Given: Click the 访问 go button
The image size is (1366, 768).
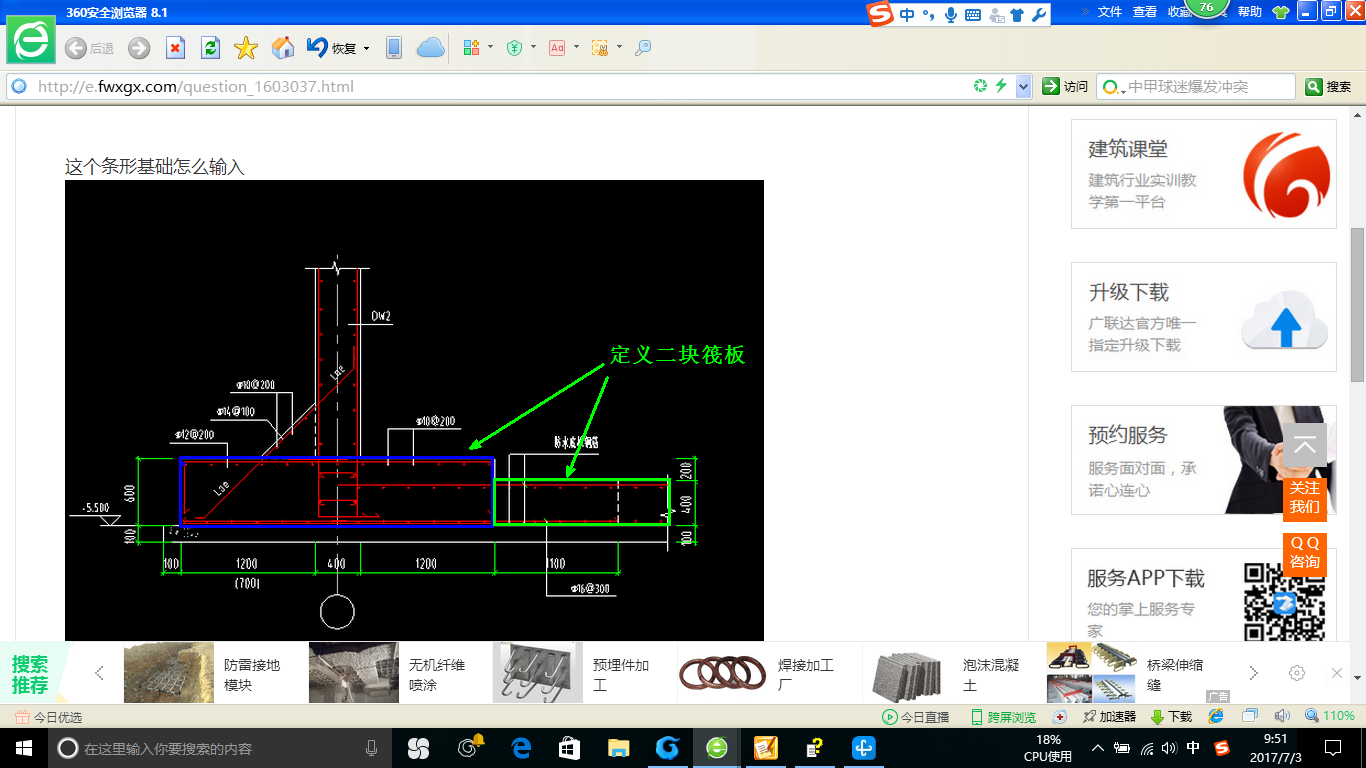Looking at the screenshot, I should point(1065,87).
